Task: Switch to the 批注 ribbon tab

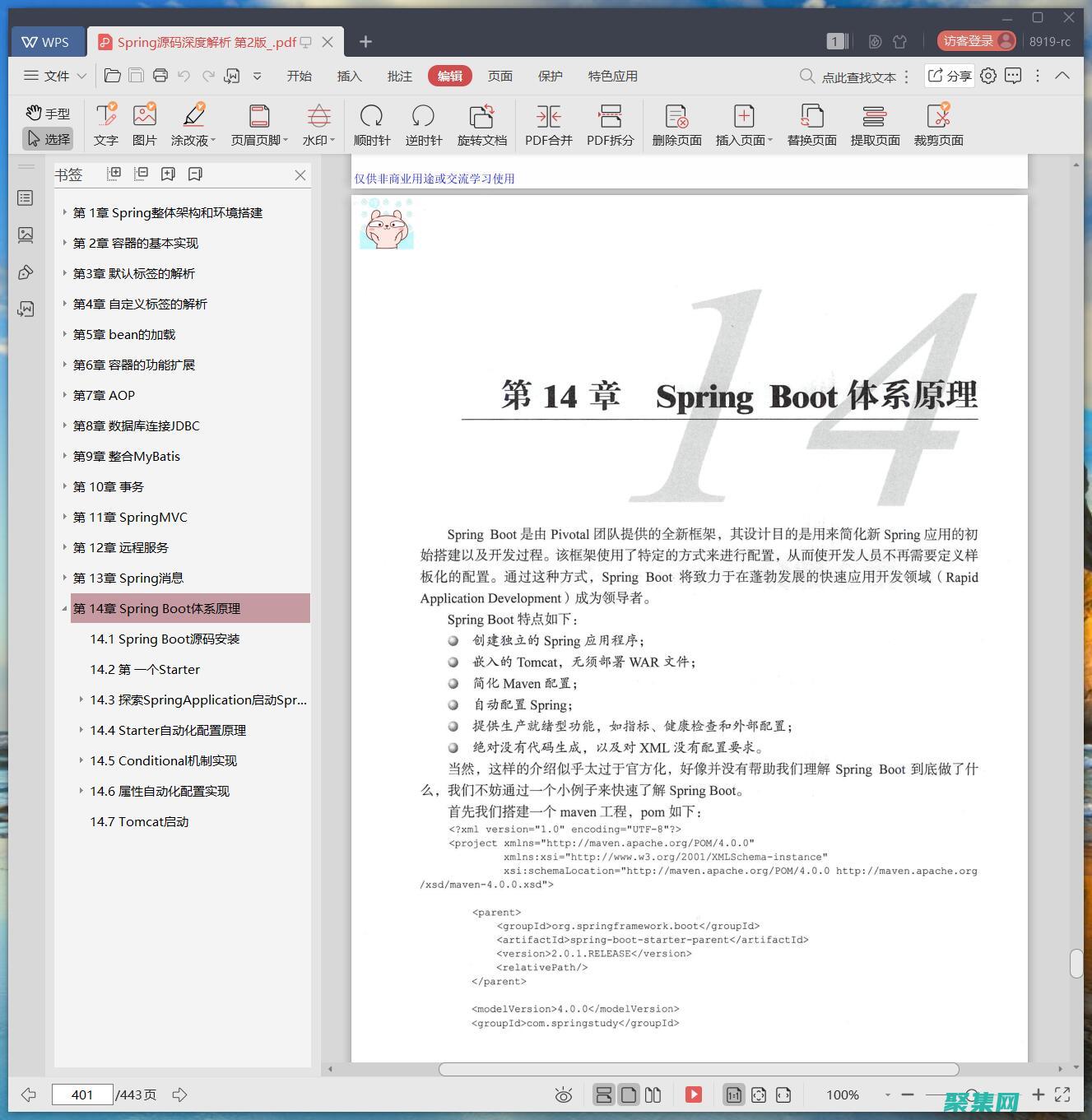Action: coord(400,76)
